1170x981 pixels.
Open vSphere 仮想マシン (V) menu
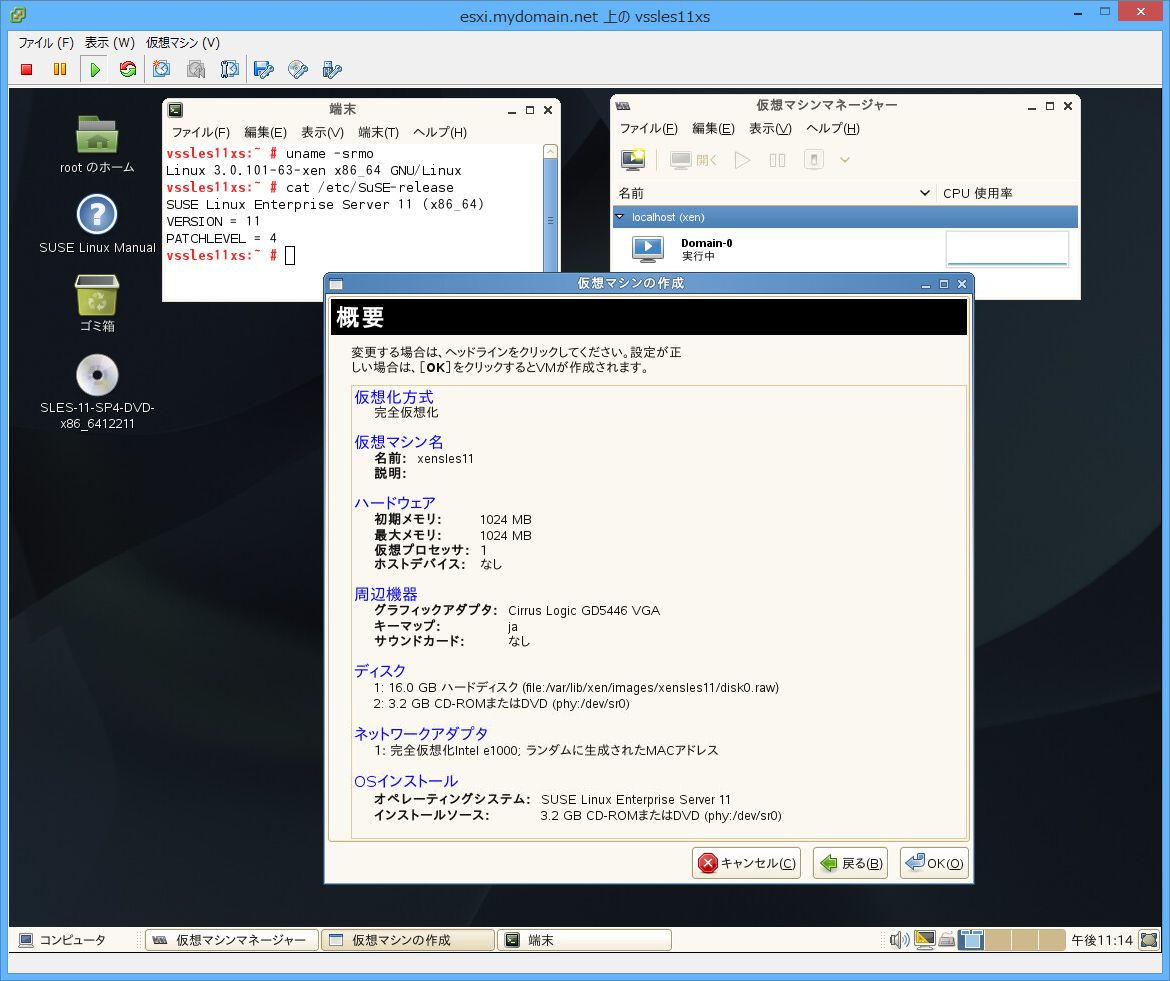(183, 43)
